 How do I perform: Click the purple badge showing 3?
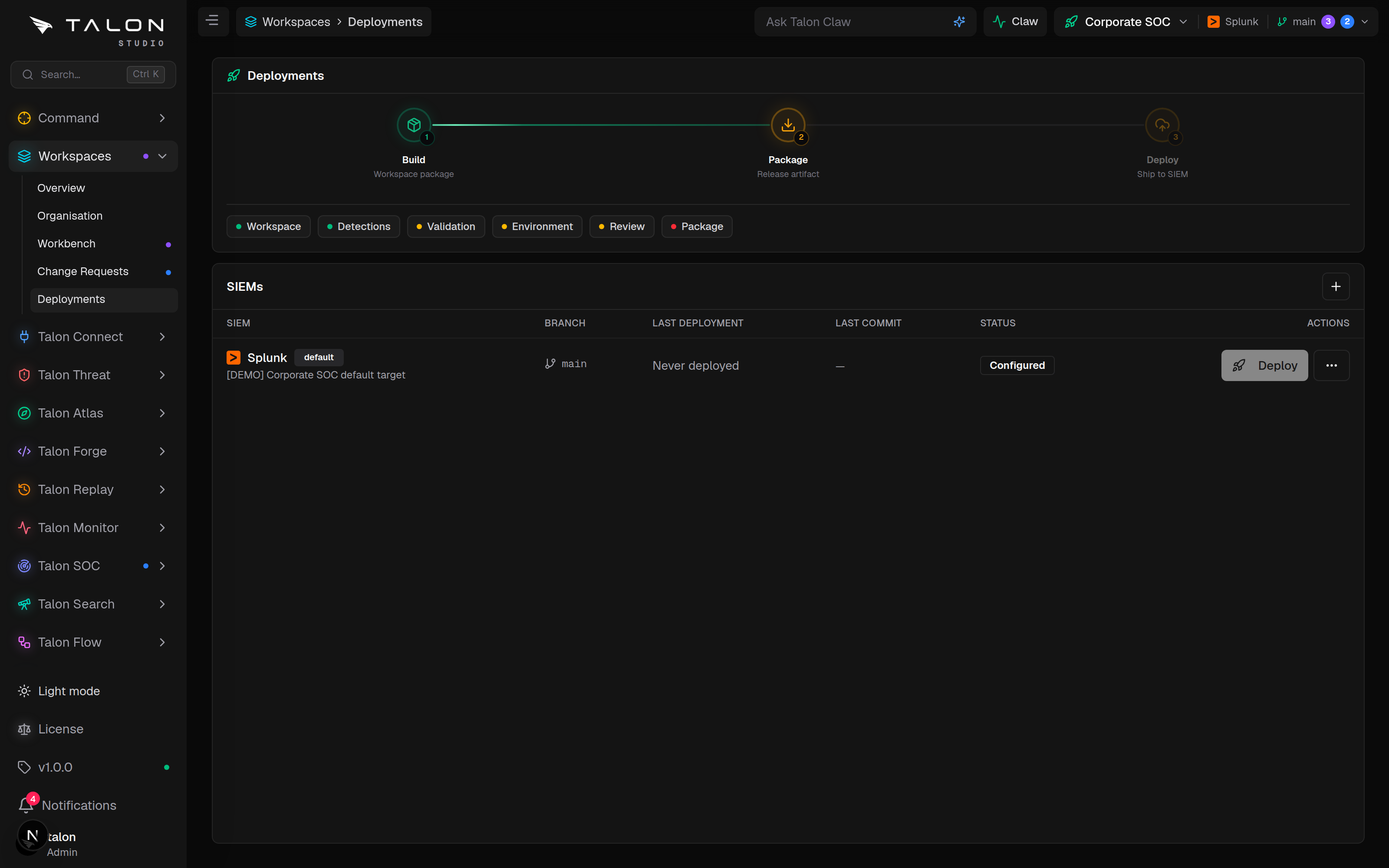click(x=1328, y=22)
